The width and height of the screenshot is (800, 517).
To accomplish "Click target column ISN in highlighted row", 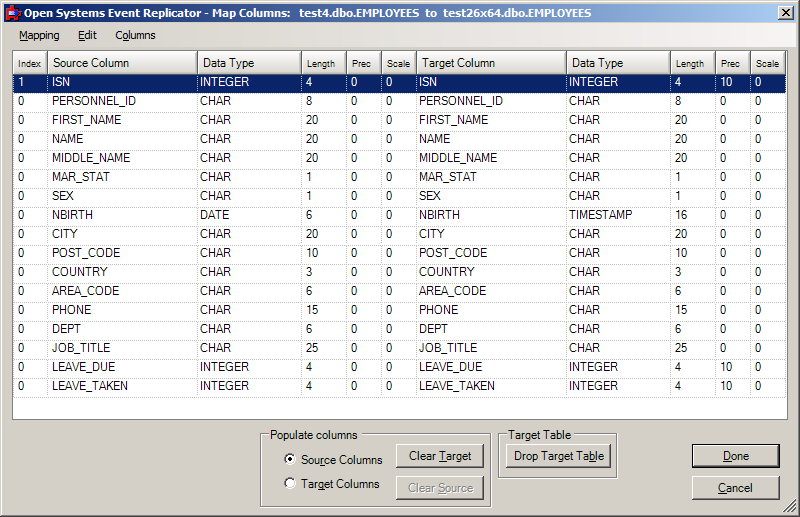I will click(x=428, y=82).
